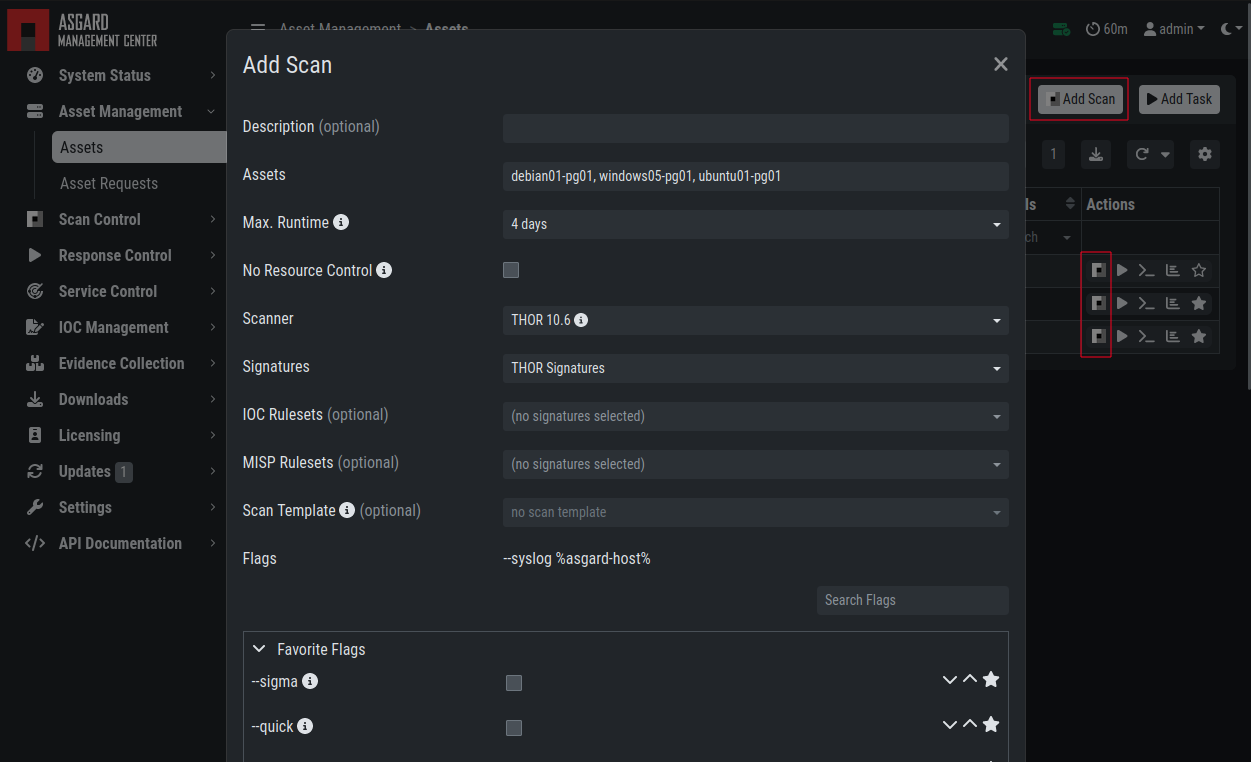Image resolution: width=1251 pixels, height=762 pixels.
Task: Expand Downloads in sidebar
Action: click(x=120, y=399)
